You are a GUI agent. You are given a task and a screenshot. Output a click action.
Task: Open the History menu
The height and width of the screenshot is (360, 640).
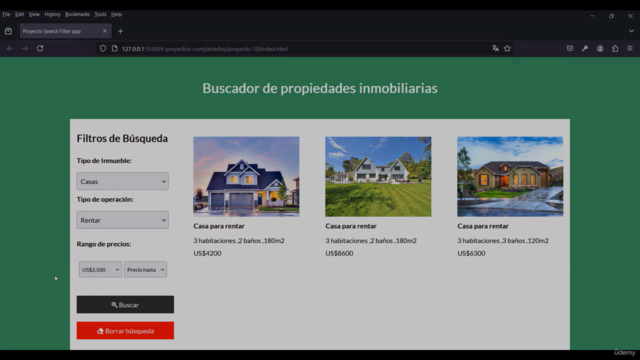pyautogui.click(x=52, y=14)
